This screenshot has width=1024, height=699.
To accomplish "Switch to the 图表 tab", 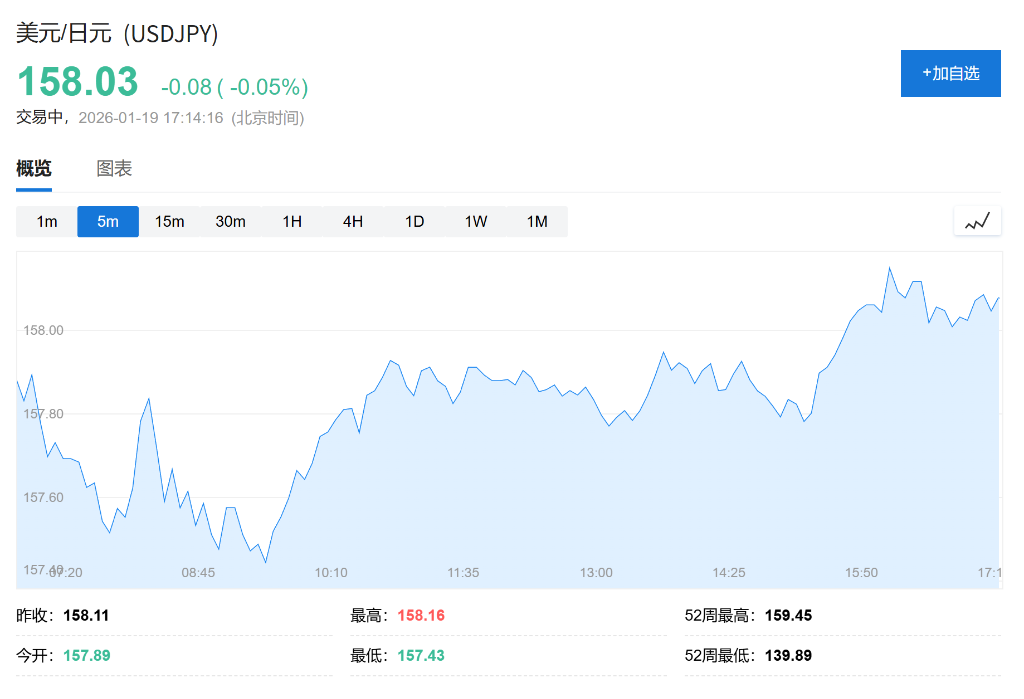I will [114, 169].
